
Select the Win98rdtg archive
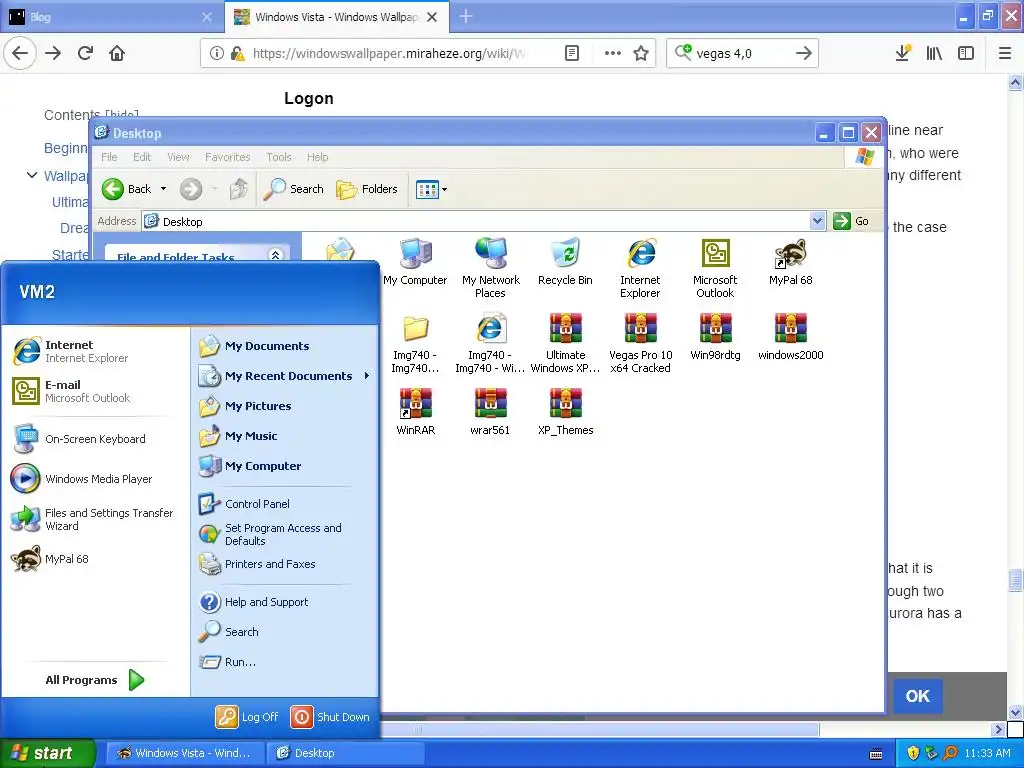coord(715,337)
